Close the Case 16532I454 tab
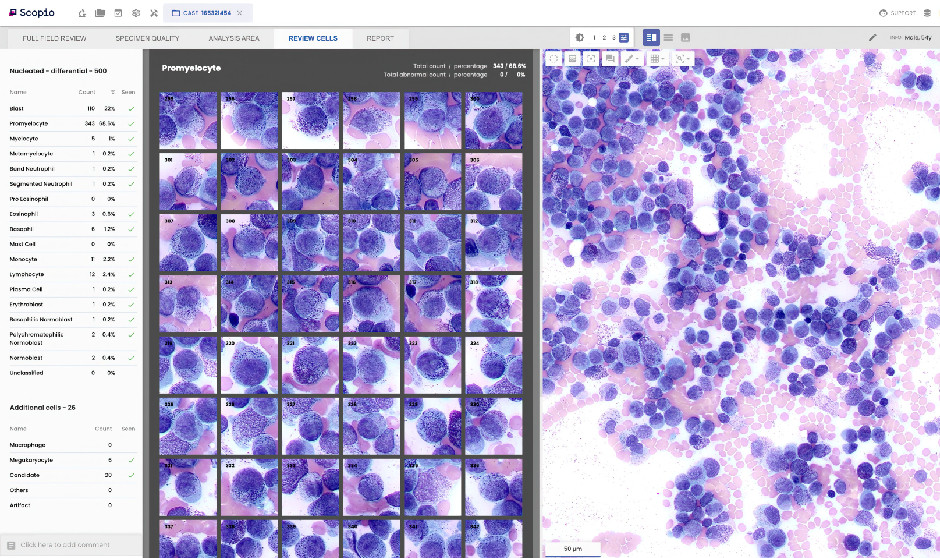This screenshot has height=558, width=940. pyautogui.click(x=239, y=13)
